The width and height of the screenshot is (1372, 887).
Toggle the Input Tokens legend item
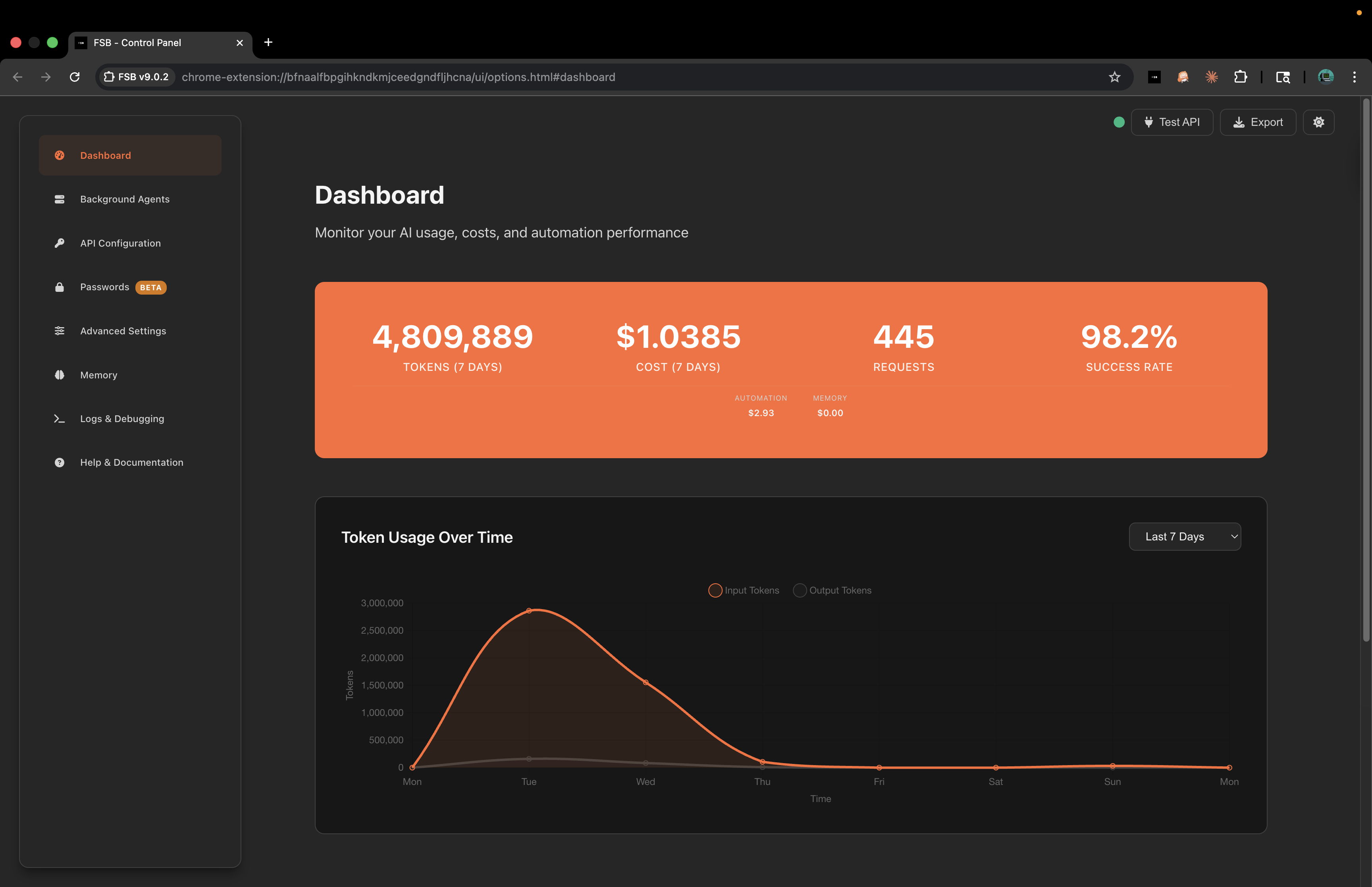(x=743, y=590)
